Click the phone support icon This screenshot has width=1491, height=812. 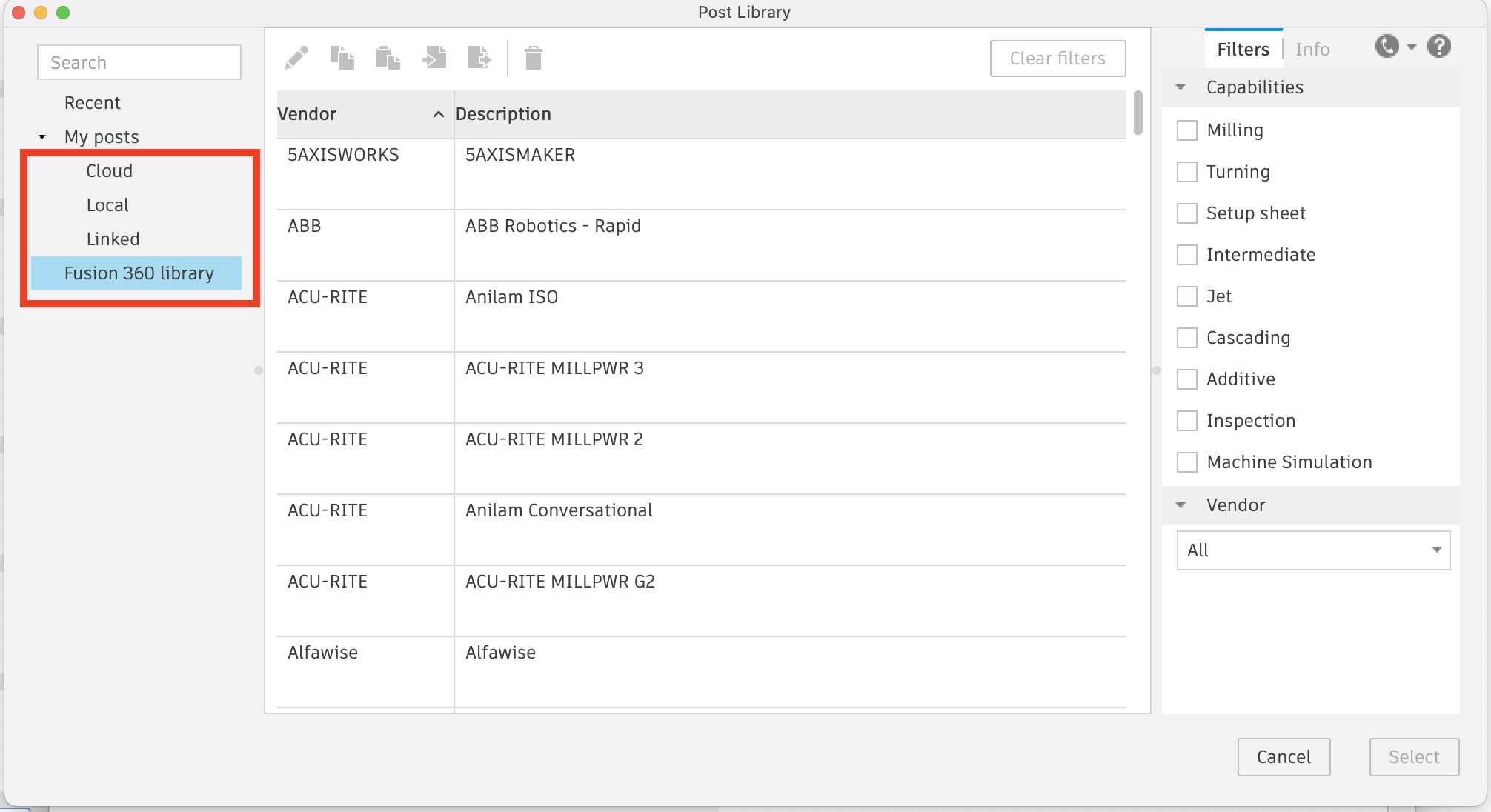1387,47
